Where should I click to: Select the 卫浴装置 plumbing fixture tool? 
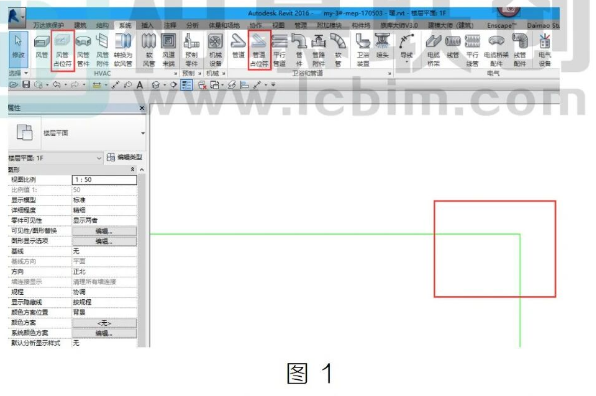pos(363,50)
